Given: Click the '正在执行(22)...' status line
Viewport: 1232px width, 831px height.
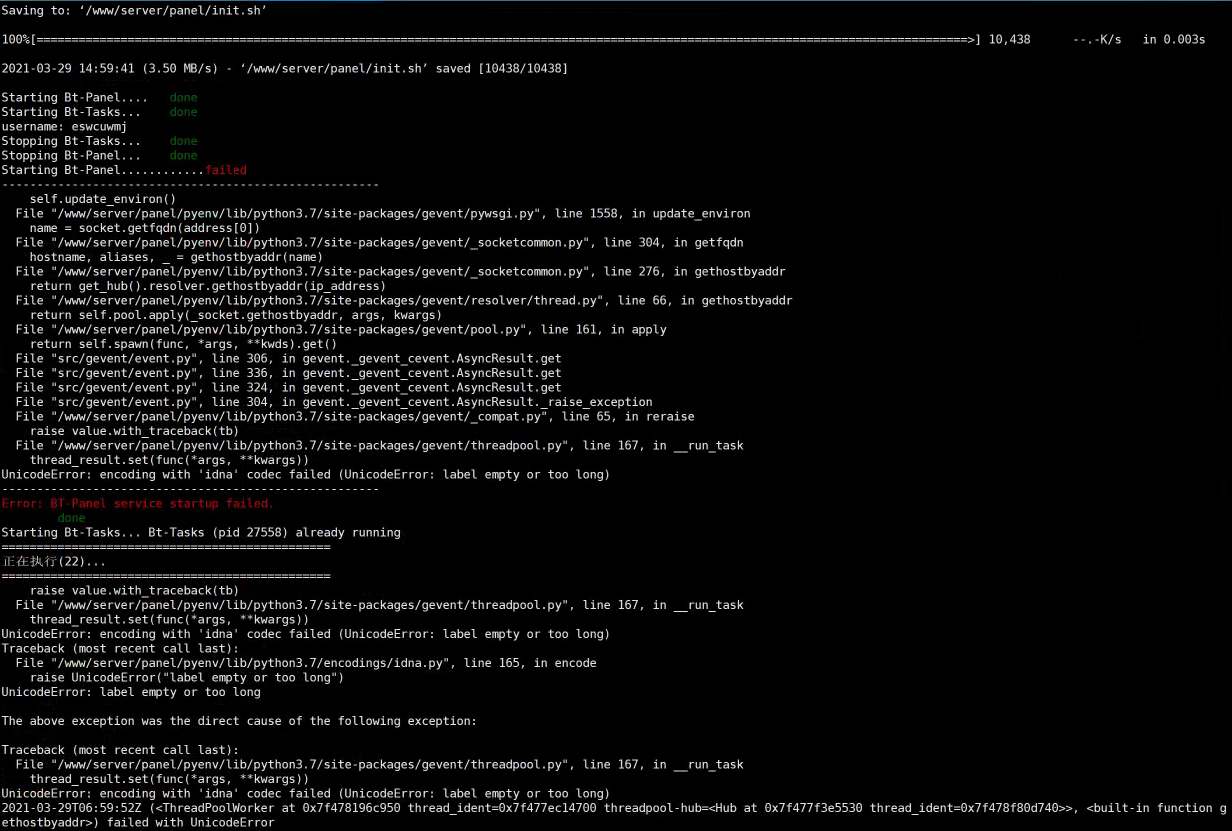Looking at the screenshot, I should coord(54,562).
